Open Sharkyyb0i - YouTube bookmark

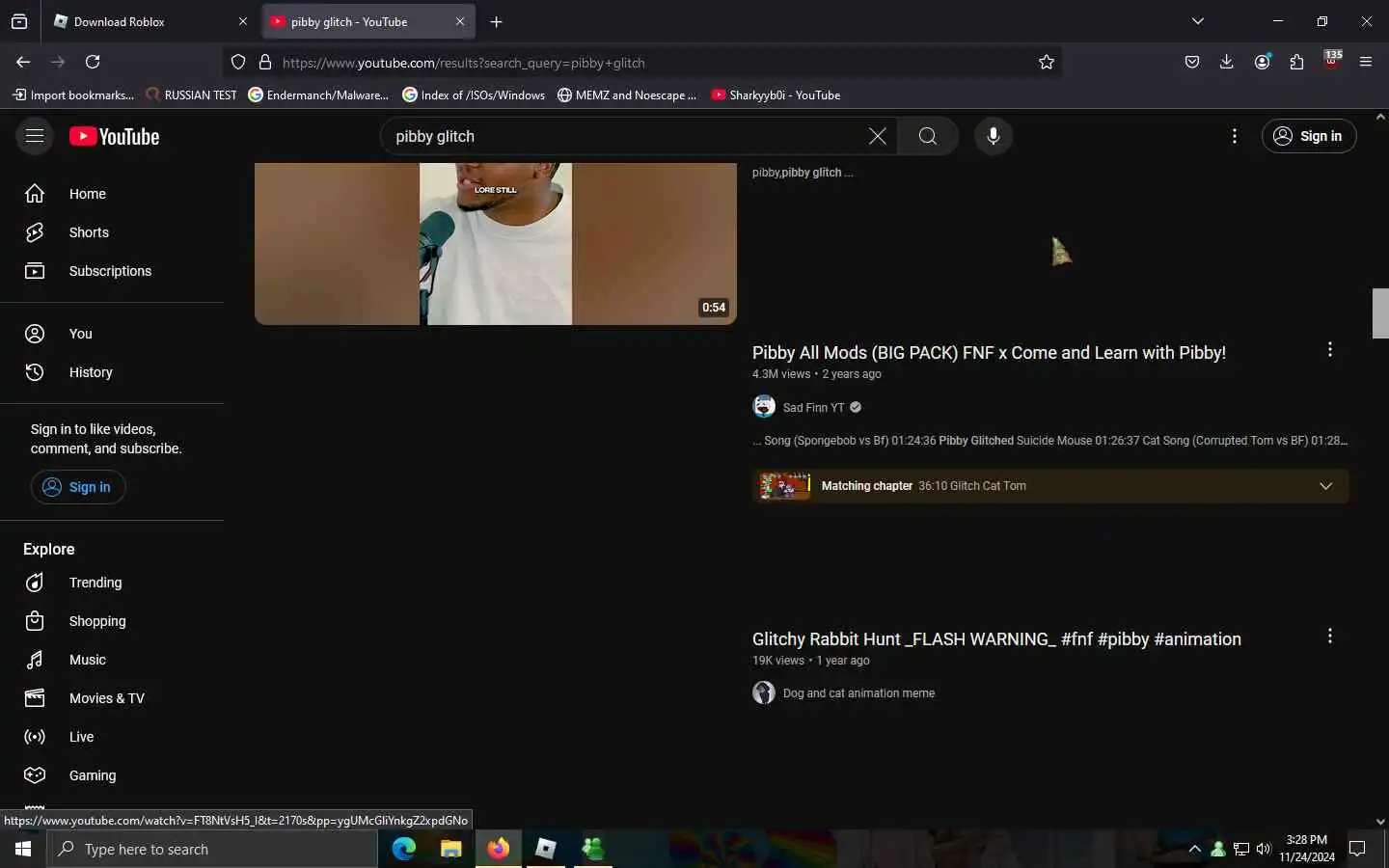[776, 95]
